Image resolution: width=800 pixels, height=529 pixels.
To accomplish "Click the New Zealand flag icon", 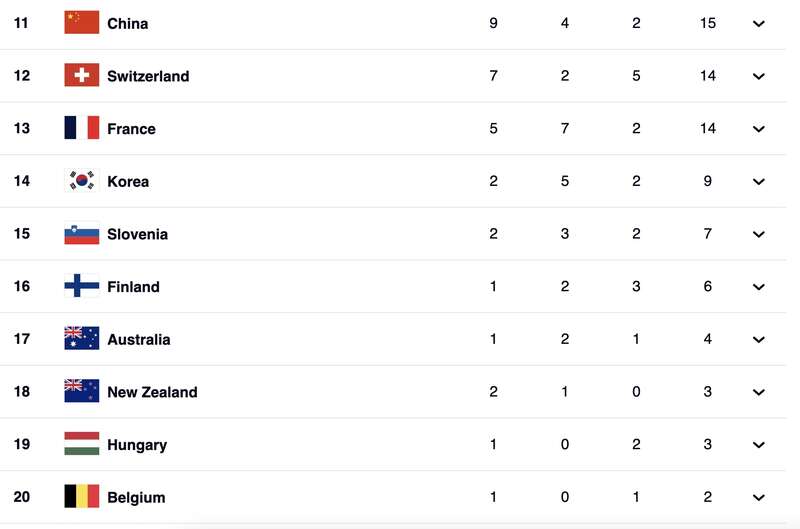I will click(x=81, y=392).
